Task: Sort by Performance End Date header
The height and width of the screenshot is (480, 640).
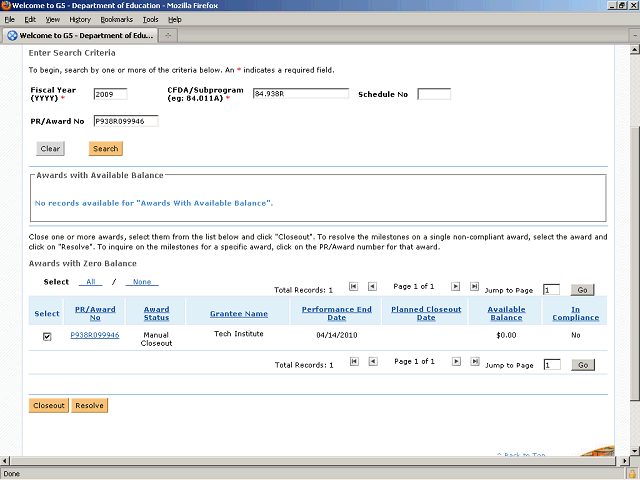Action: click(x=337, y=313)
